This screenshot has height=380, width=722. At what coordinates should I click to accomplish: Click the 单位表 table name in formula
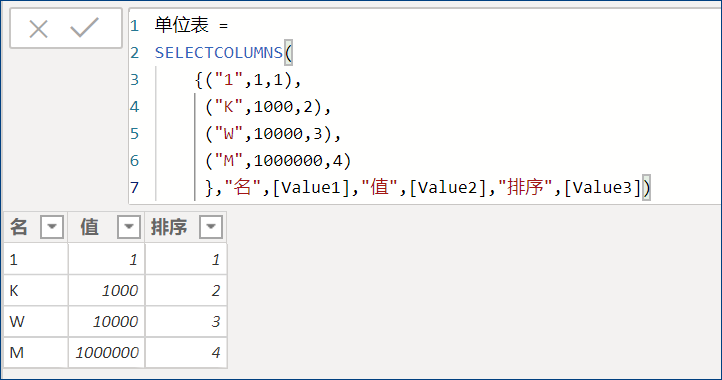(181, 25)
